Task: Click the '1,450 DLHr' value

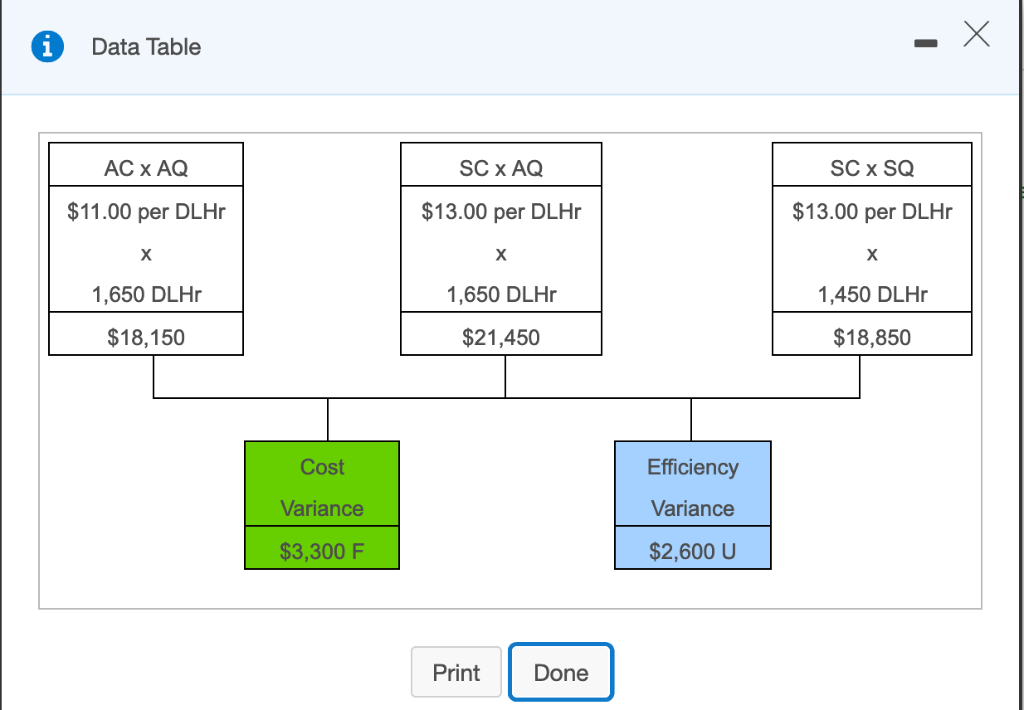Action: coord(872,295)
